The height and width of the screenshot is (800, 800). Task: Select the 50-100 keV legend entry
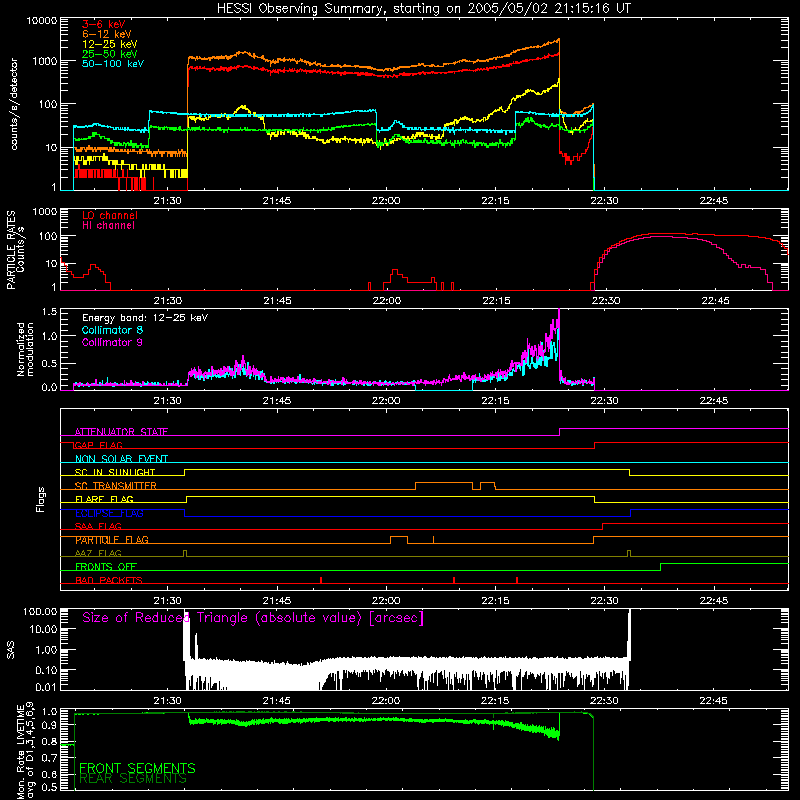tap(113, 64)
